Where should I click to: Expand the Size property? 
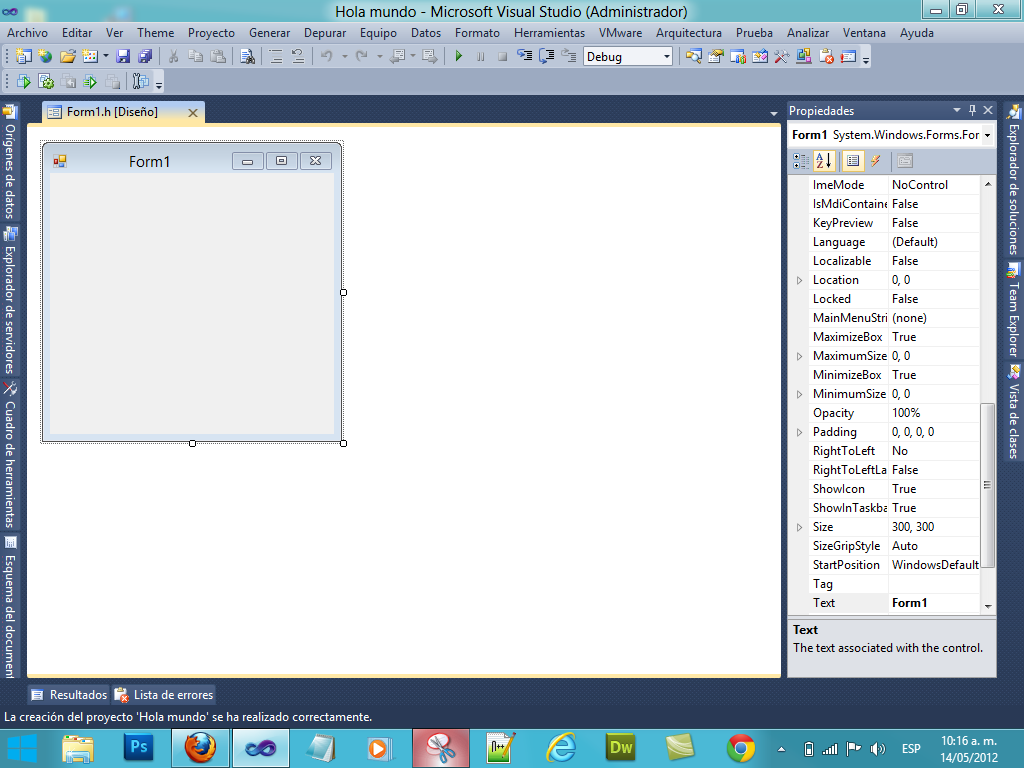point(799,527)
